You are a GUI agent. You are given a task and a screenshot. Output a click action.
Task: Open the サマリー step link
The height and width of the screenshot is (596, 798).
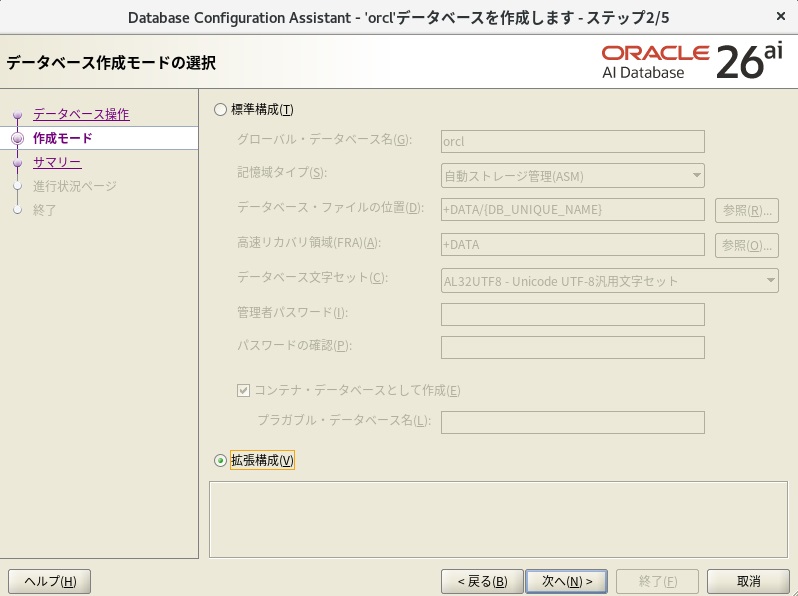(x=57, y=162)
